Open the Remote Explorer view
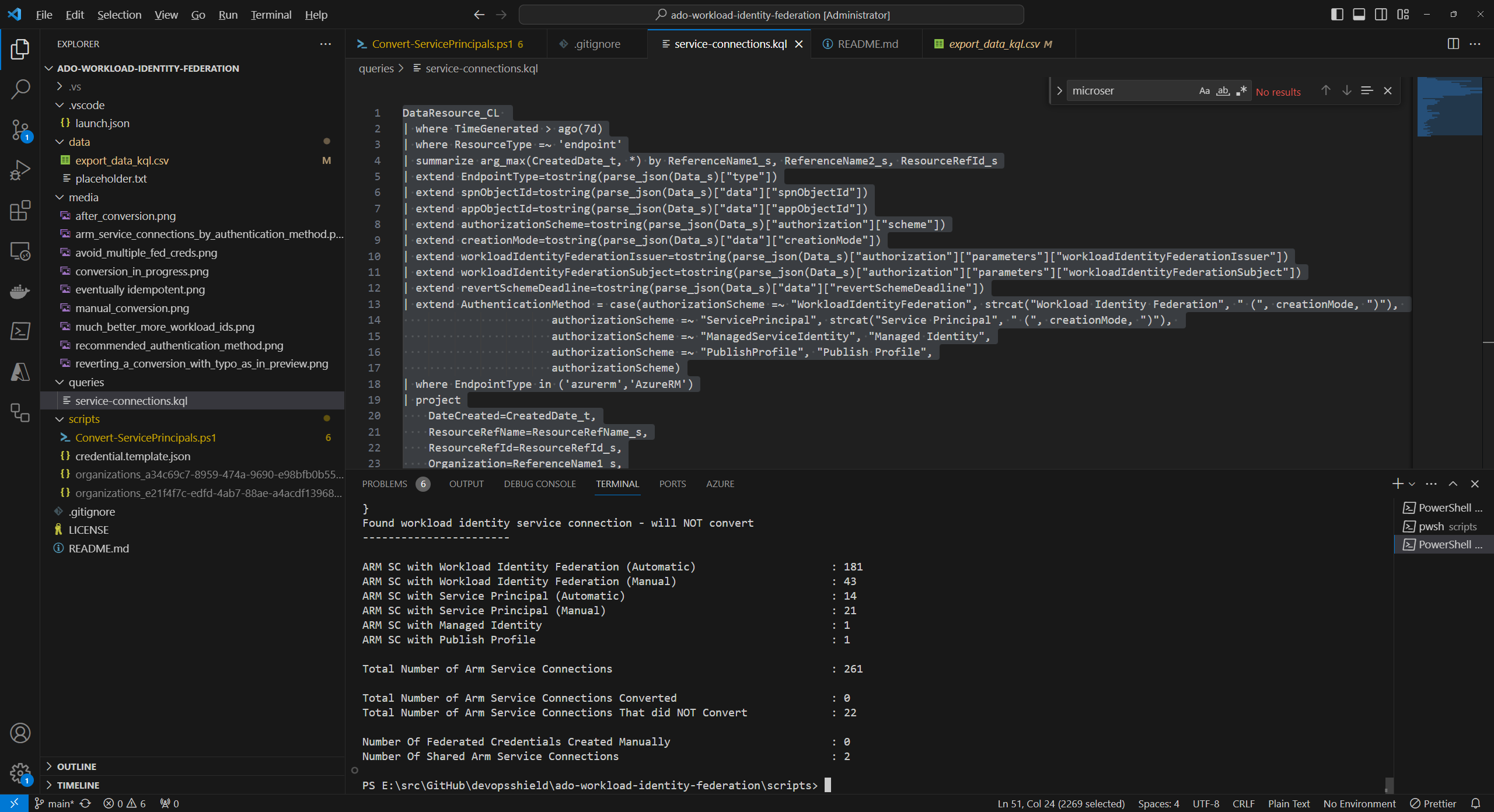 20,251
